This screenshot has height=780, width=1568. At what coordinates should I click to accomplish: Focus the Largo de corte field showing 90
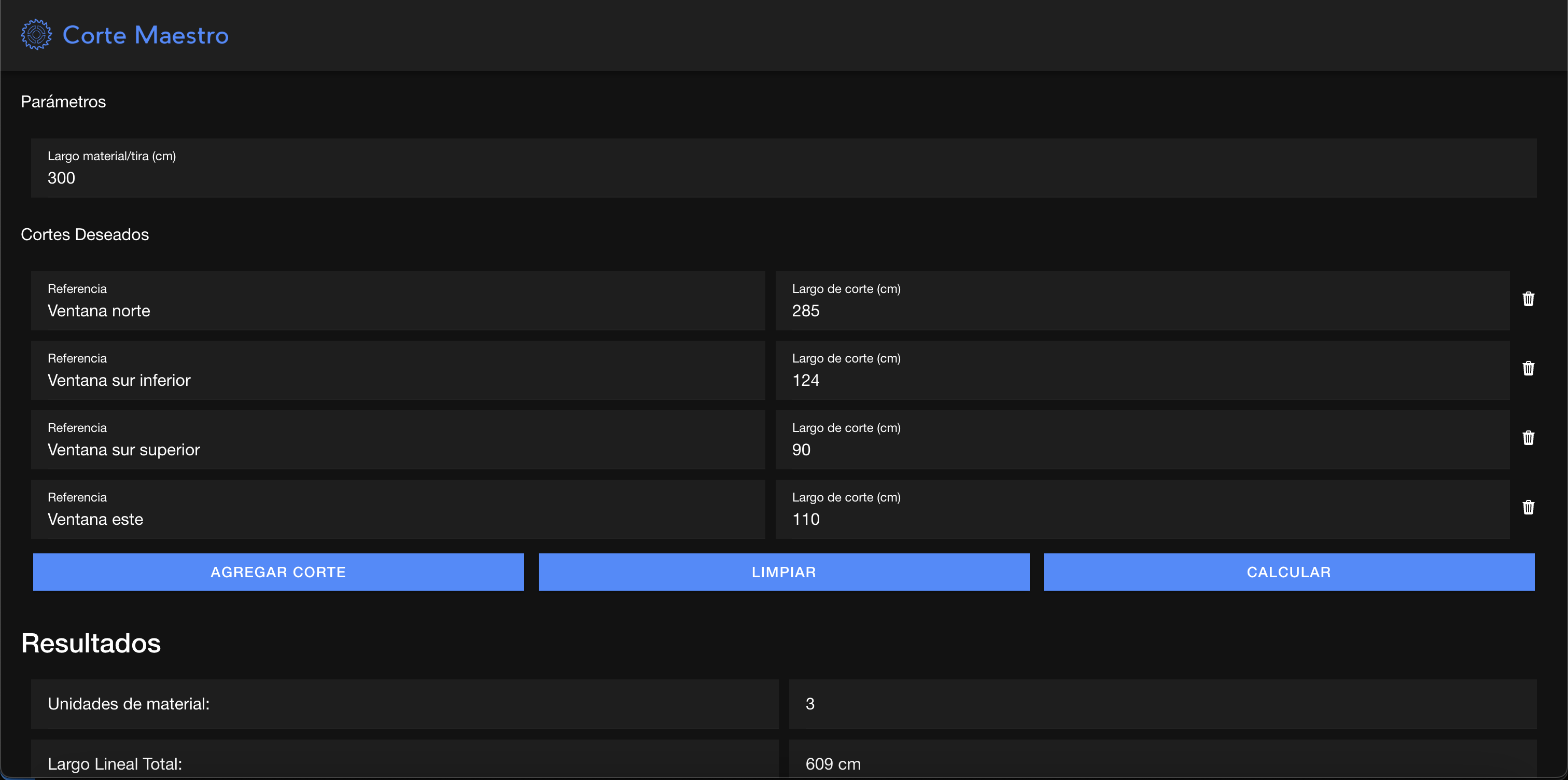1142,440
